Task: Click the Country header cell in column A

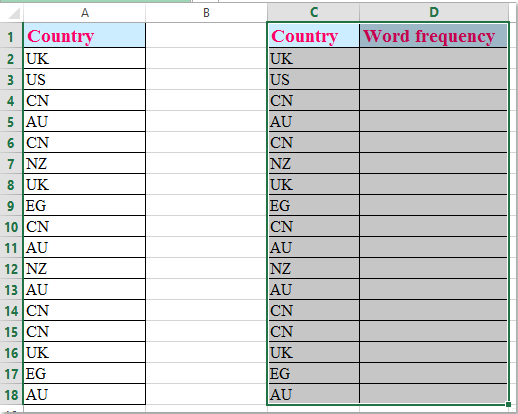Action: pos(85,36)
